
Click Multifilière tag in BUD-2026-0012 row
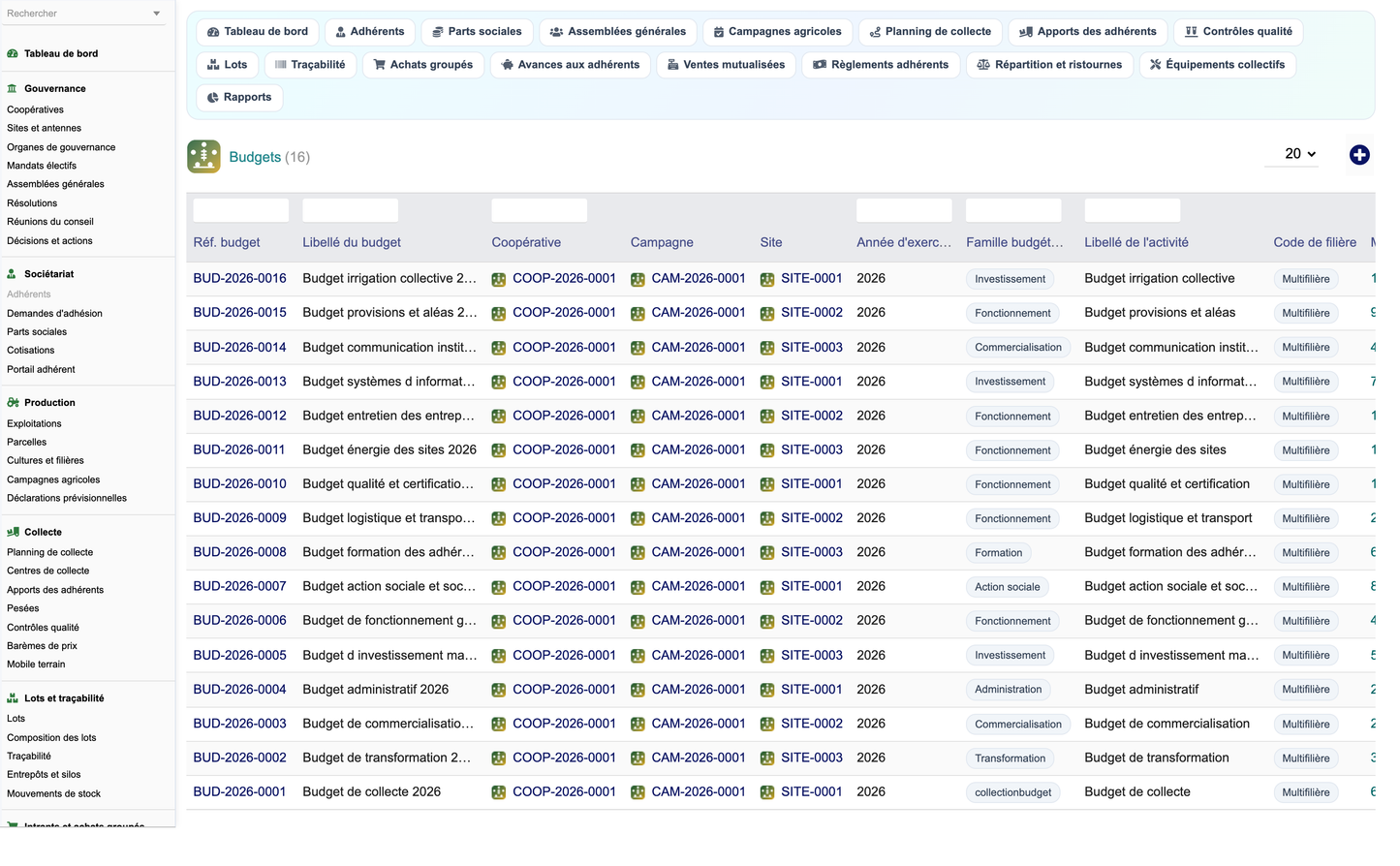coord(1305,417)
